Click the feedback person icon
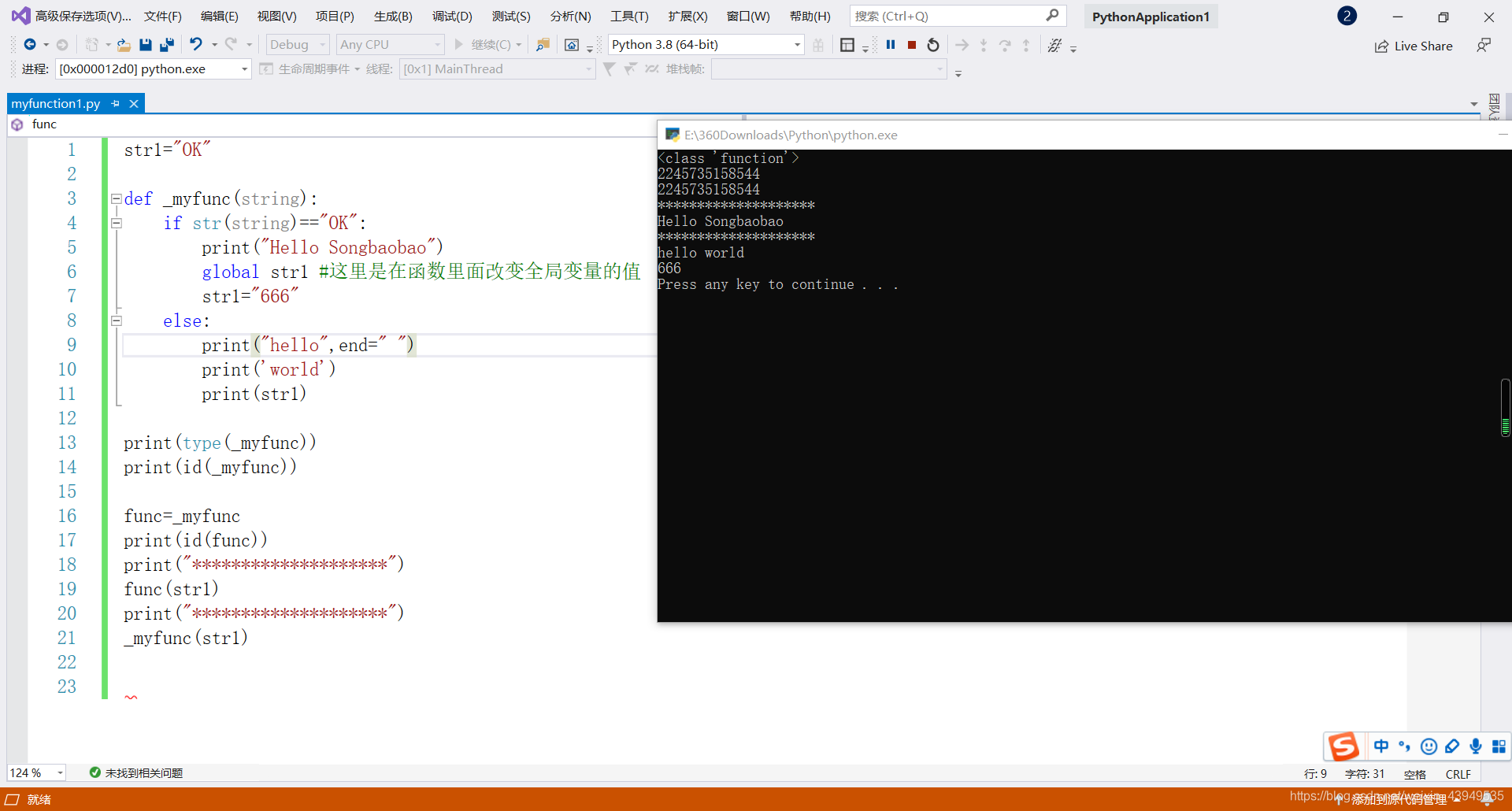 point(1484,46)
